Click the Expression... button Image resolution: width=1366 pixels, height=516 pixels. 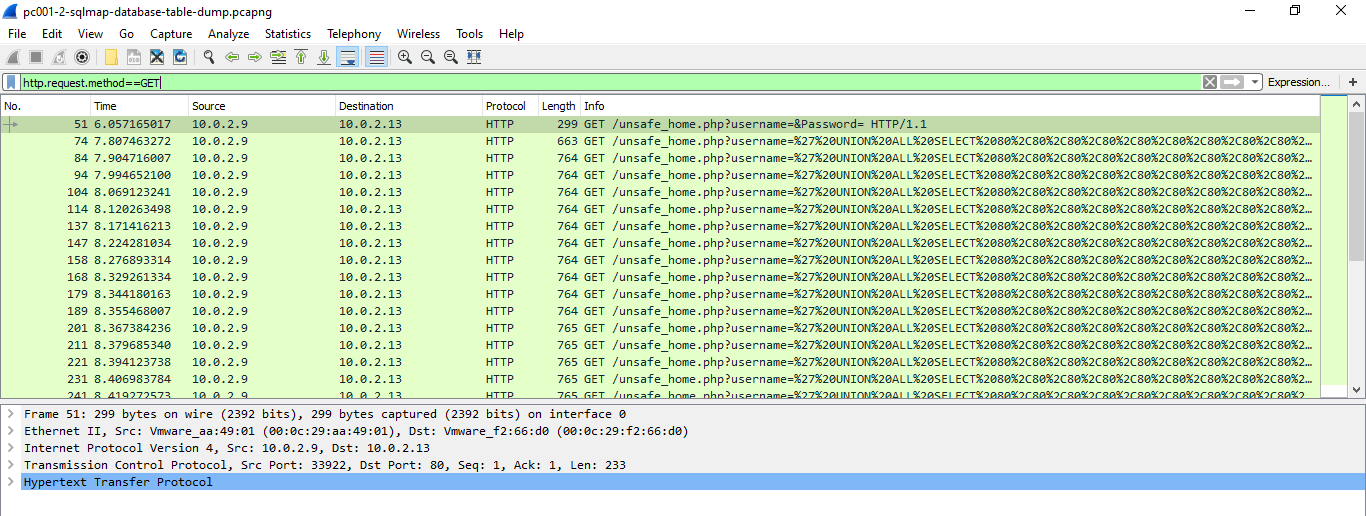(x=1299, y=82)
